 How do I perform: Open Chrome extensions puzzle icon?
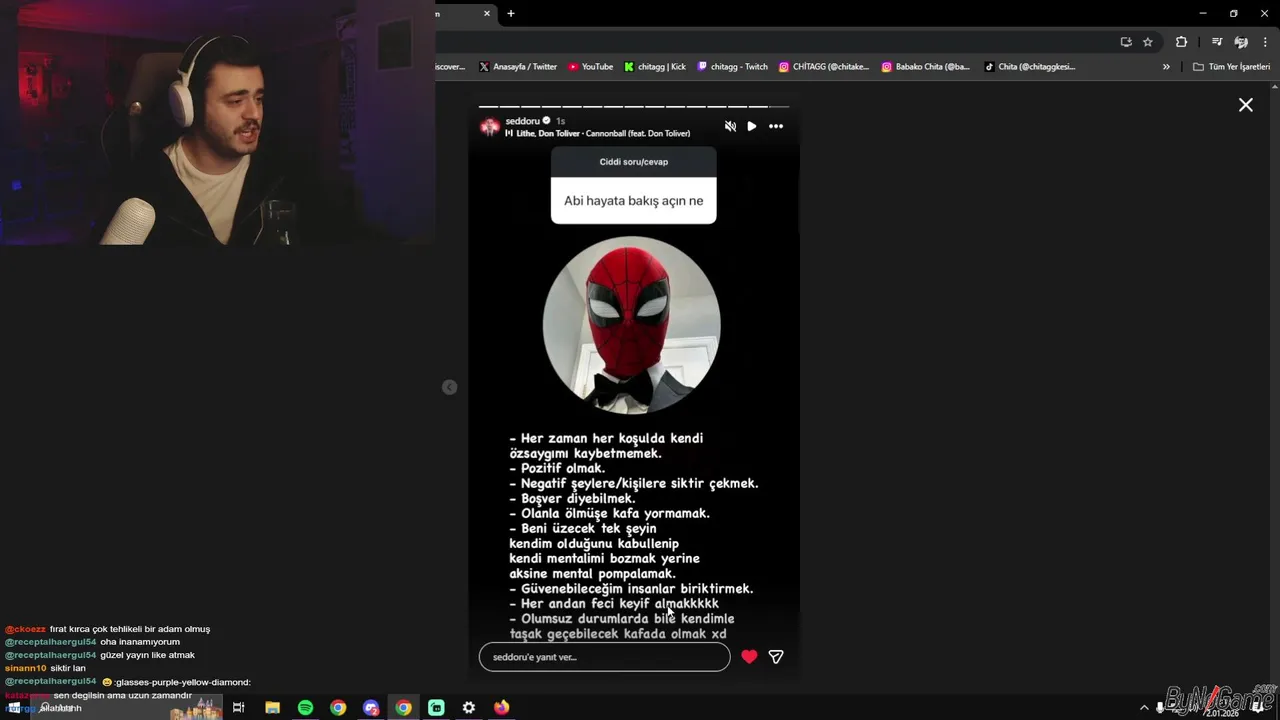point(1181,42)
